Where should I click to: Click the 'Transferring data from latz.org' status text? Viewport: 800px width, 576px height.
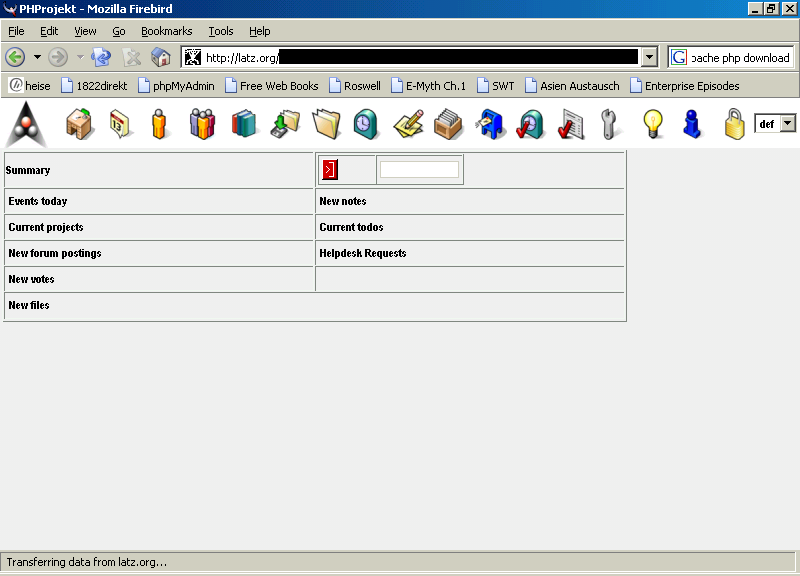[87, 562]
